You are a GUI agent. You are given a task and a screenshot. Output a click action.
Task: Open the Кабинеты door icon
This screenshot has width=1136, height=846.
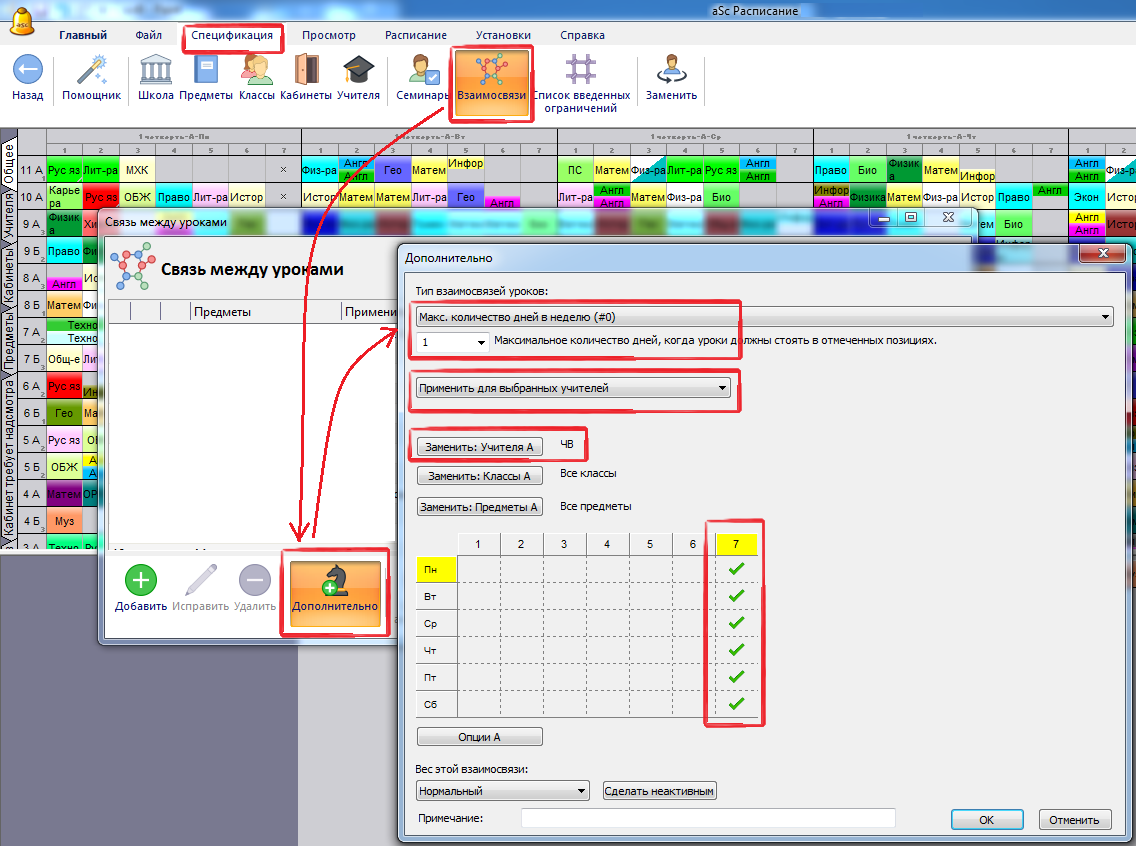point(306,72)
